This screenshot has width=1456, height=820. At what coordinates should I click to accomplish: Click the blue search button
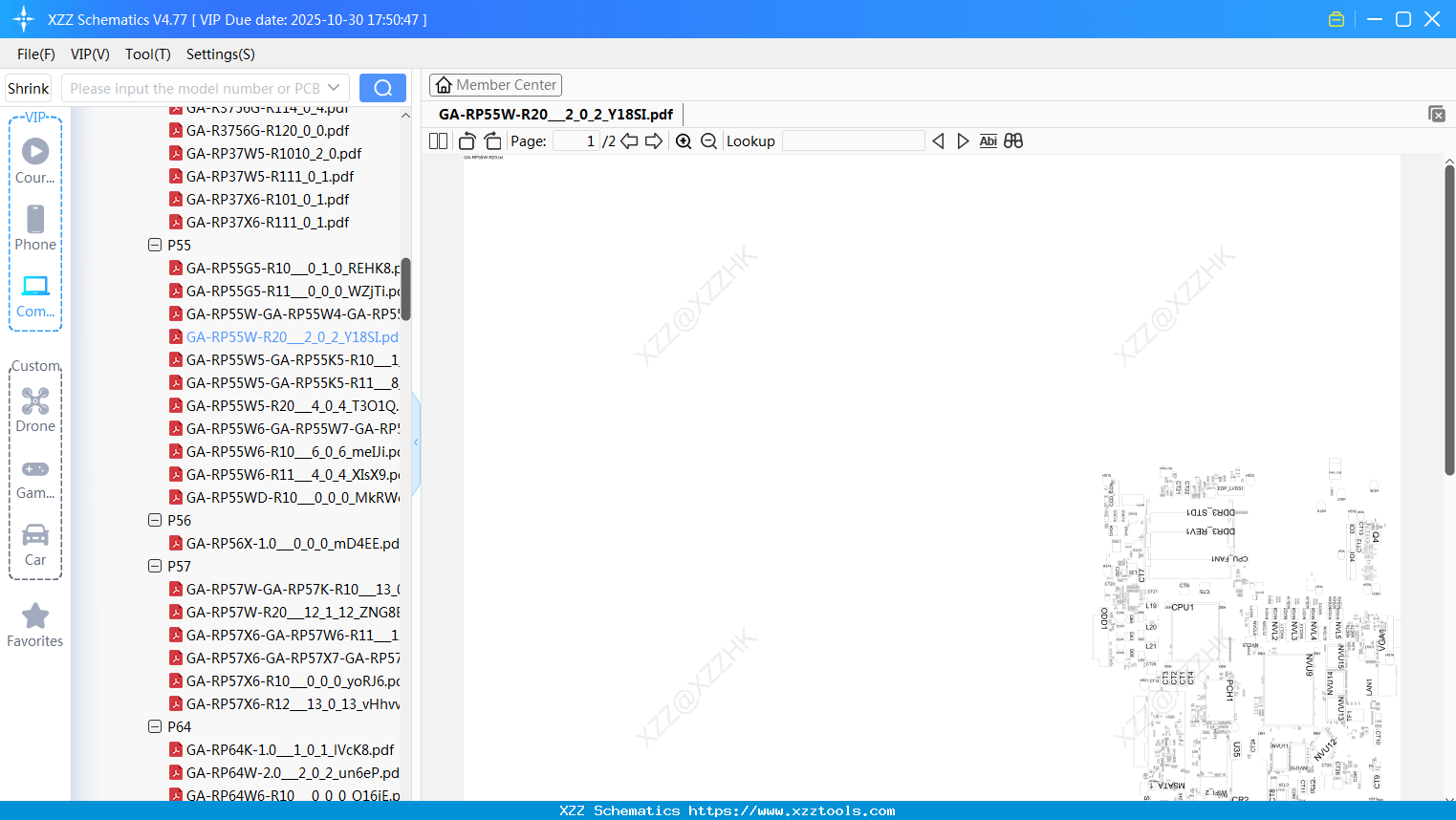click(382, 88)
